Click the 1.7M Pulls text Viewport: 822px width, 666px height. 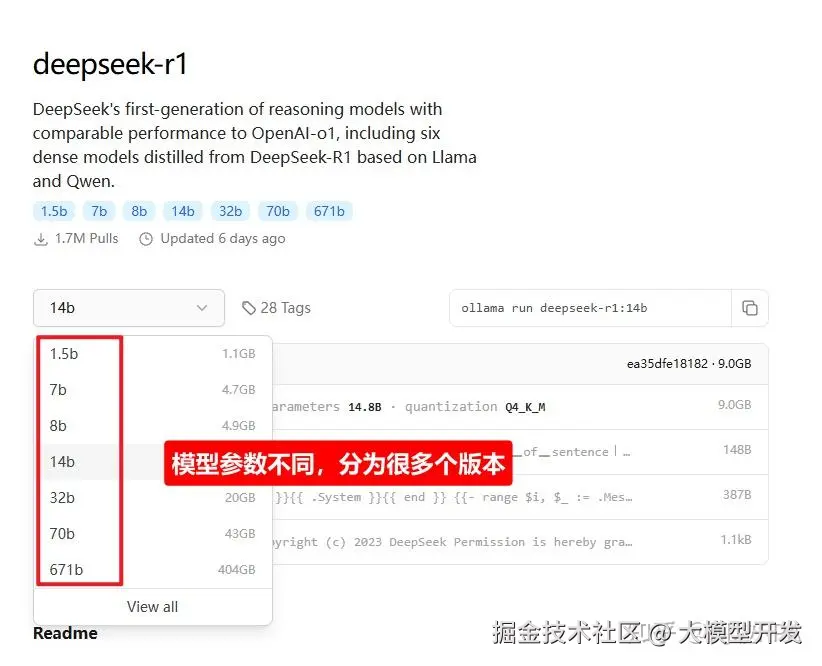point(86,239)
